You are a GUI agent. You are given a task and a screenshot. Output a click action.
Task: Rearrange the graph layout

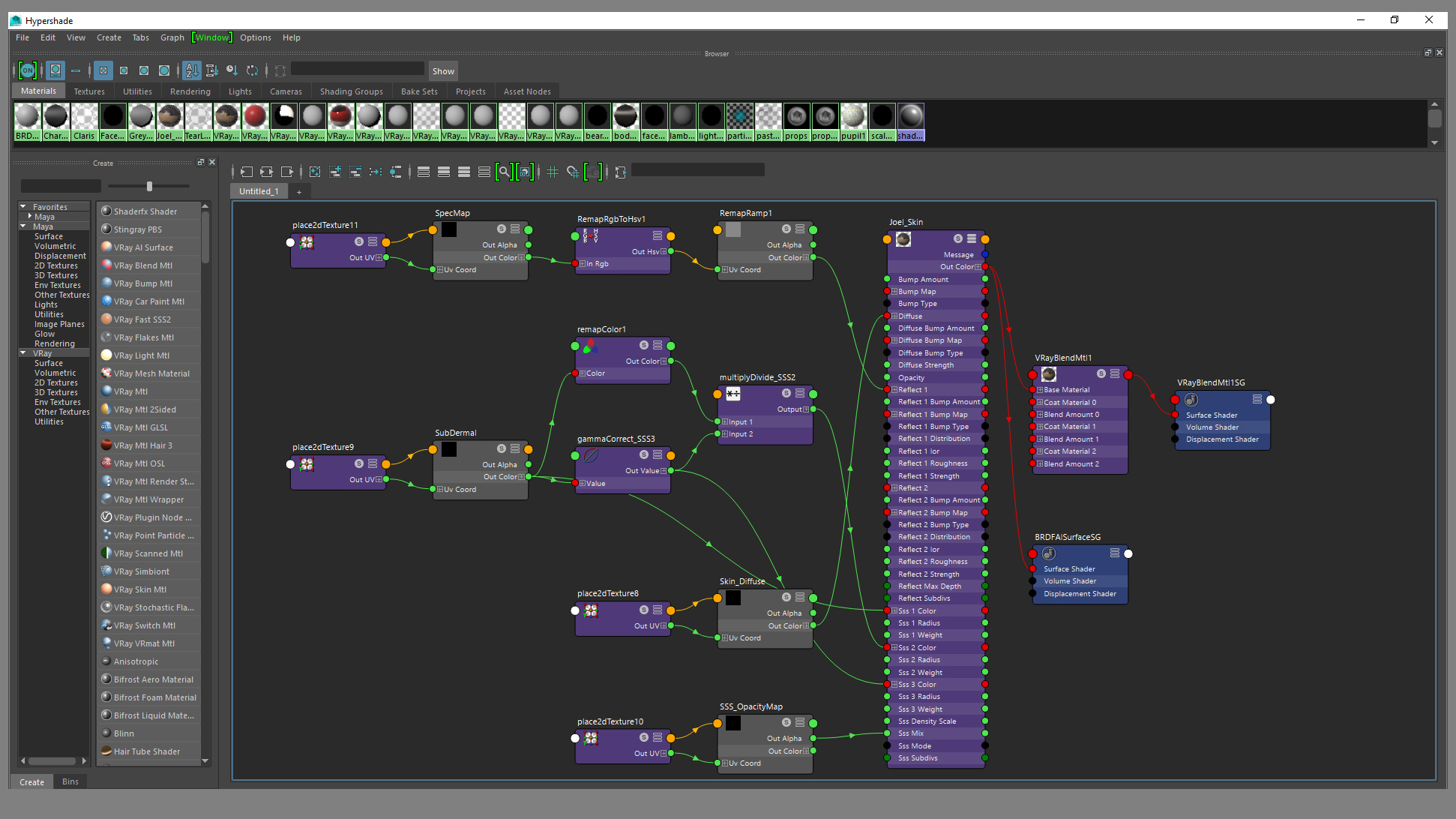pyautogui.click(x=376, y=172)
